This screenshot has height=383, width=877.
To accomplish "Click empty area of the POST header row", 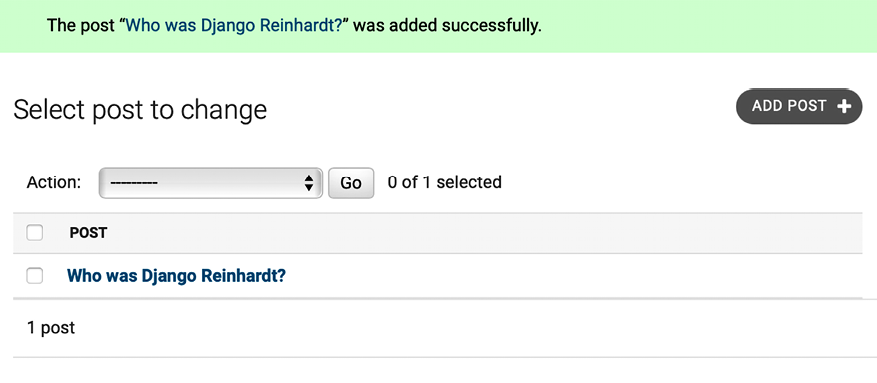I will point(475,233).
